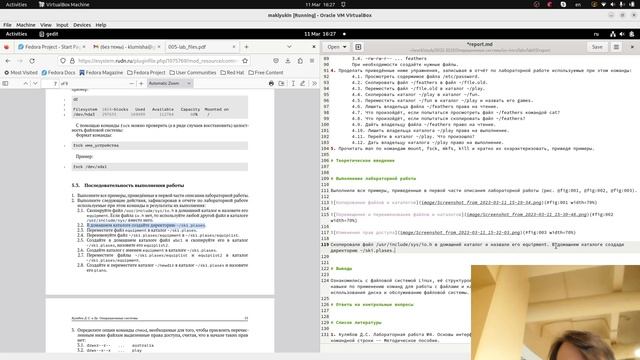Open Firefox downloads panel
The height and width of the screenshot is (360, 640).
tap(288, 60)
